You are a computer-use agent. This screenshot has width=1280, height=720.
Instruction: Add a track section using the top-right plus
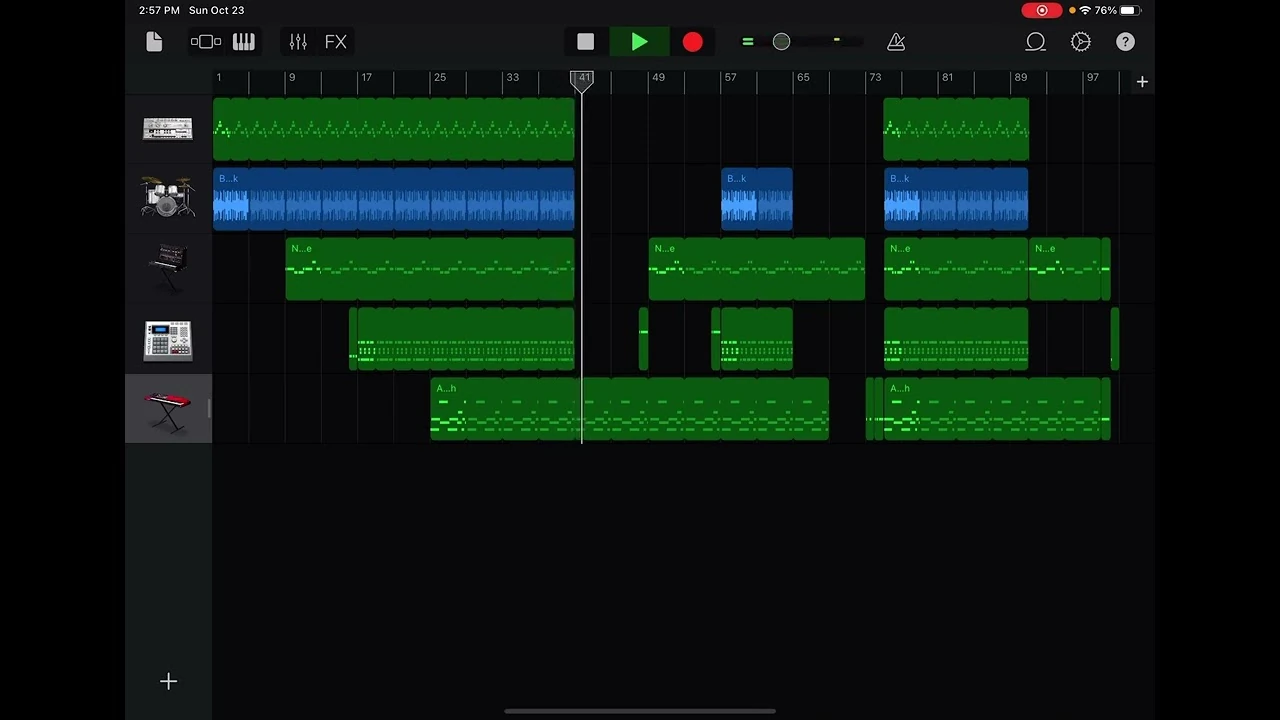coord(1142,81)
